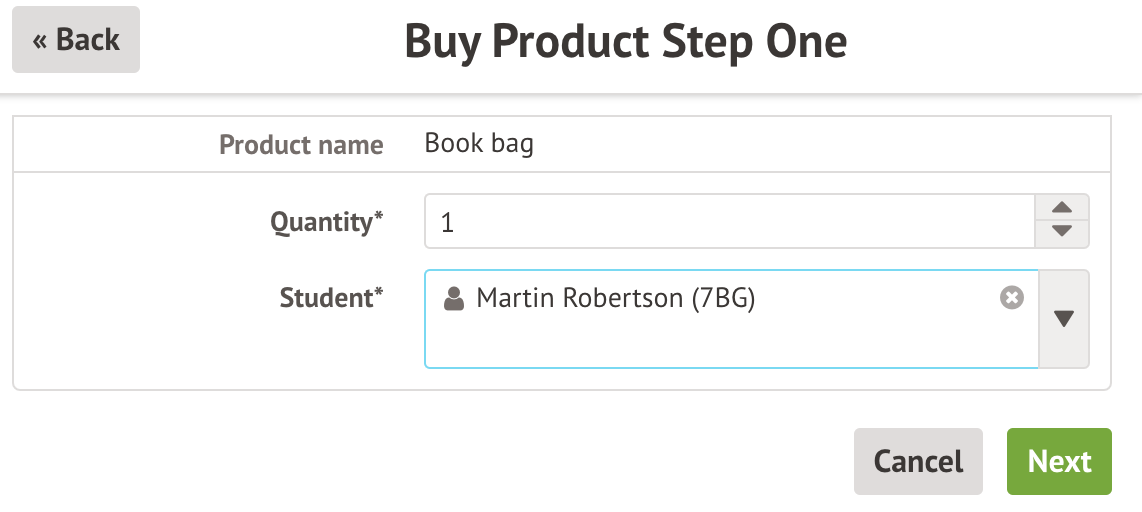Click the Student field label
The image size is (1142, 512).
tap(326, 297)
